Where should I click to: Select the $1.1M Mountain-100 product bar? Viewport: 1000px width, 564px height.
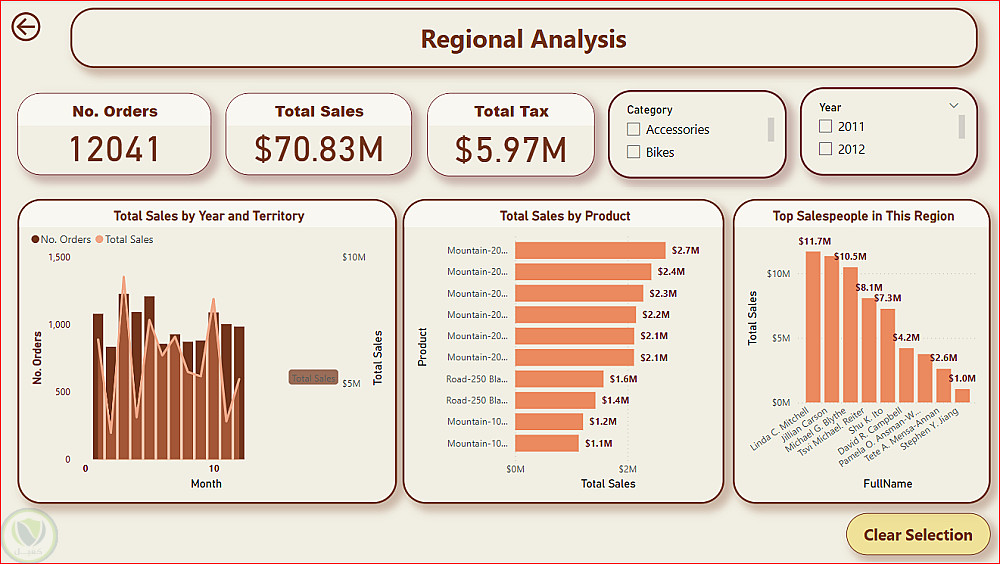(547, 443)
